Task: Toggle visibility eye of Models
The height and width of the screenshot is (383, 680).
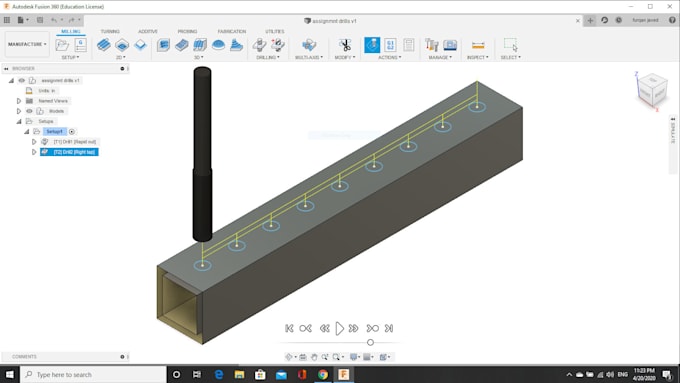Action: coord(29,111)
